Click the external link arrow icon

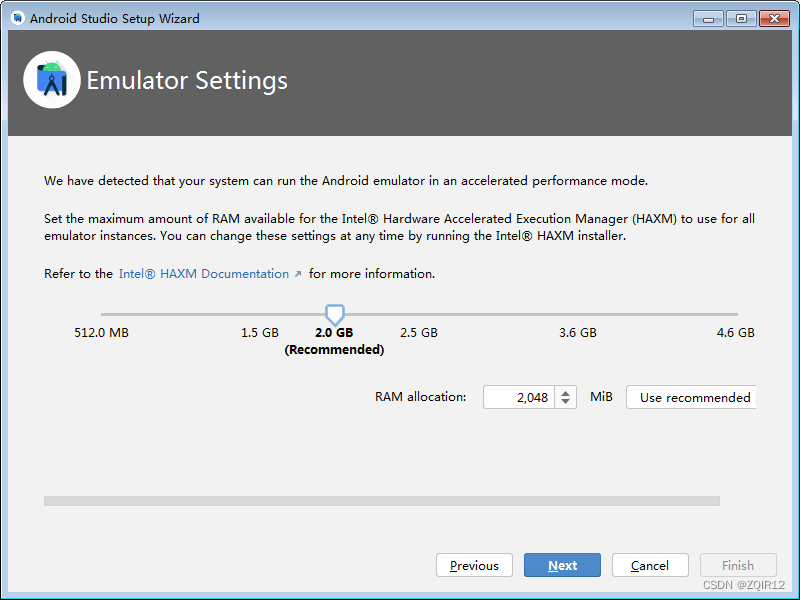(x=298, y=274)
